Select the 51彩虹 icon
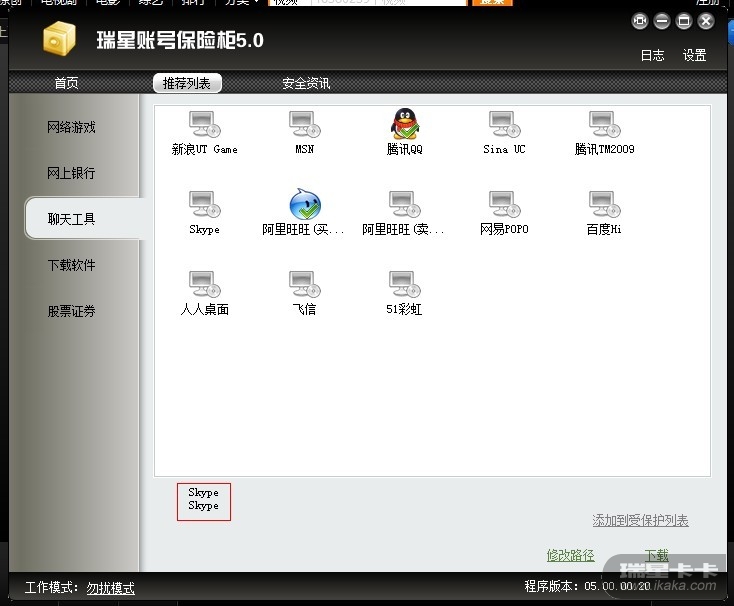This screenshot has width=734, height=606. 405,284
